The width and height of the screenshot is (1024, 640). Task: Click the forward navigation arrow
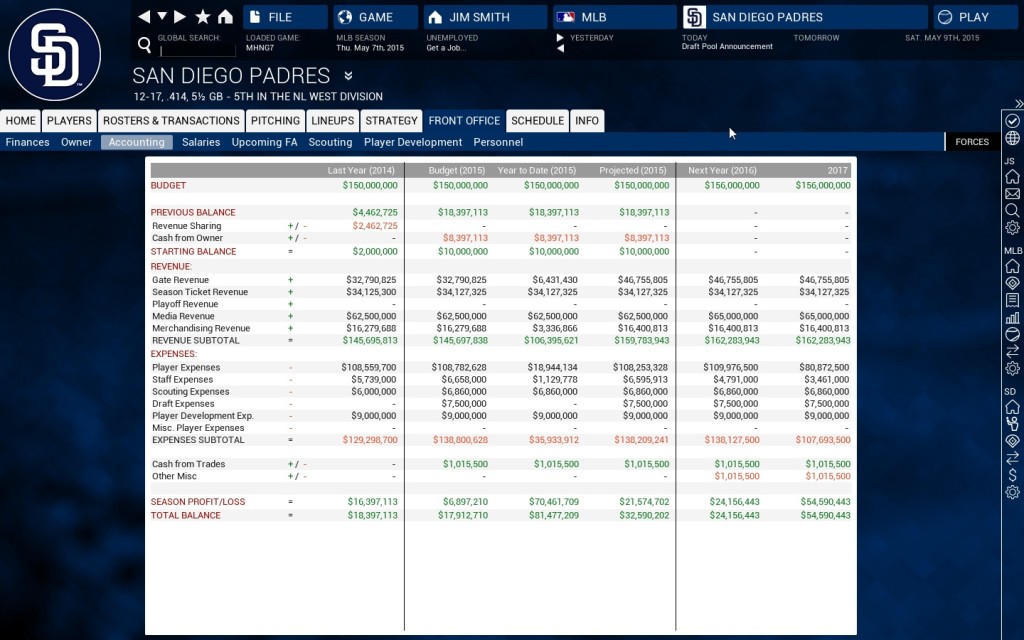[180, 17]
